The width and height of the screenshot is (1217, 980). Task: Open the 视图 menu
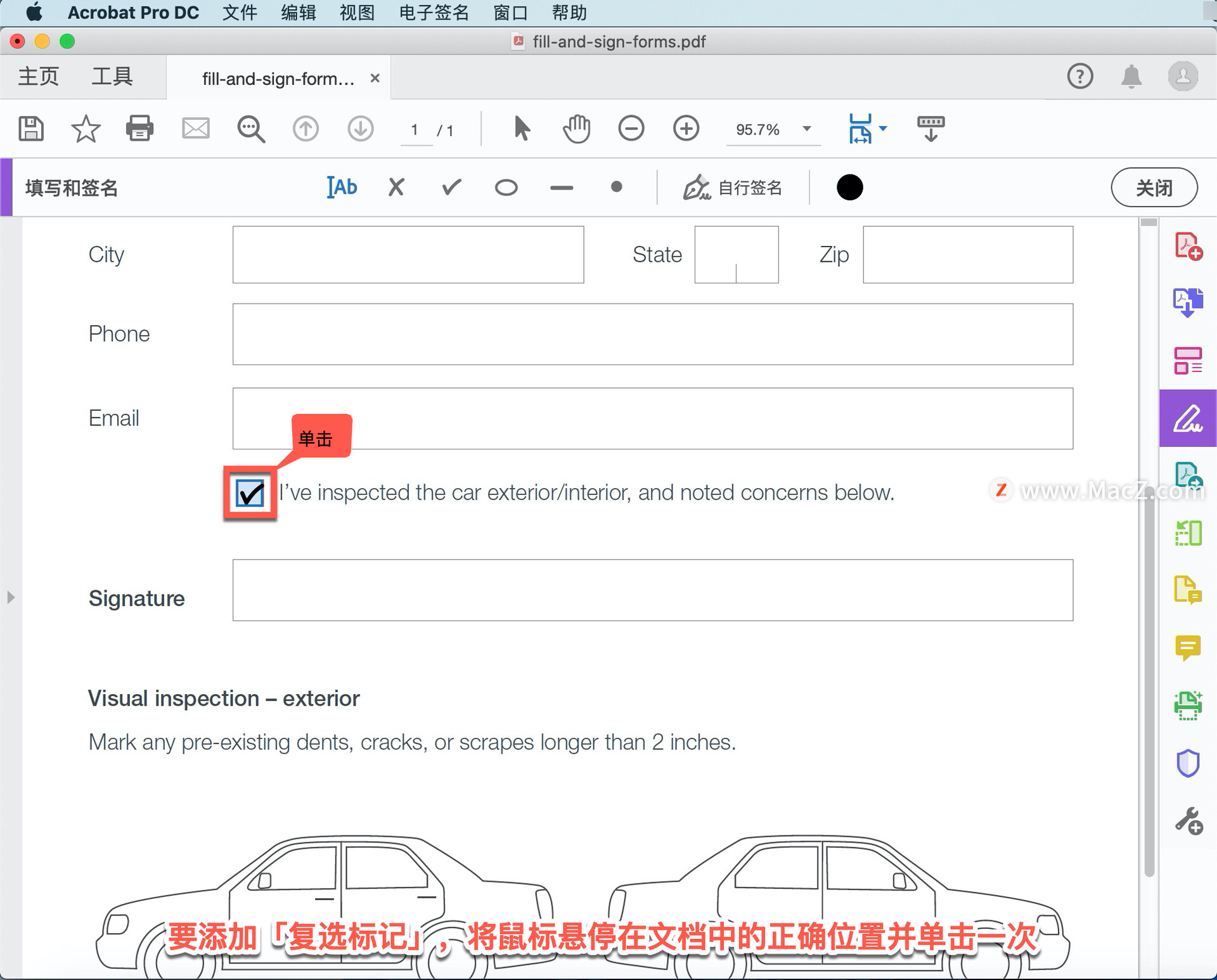[x=357, y=13]
